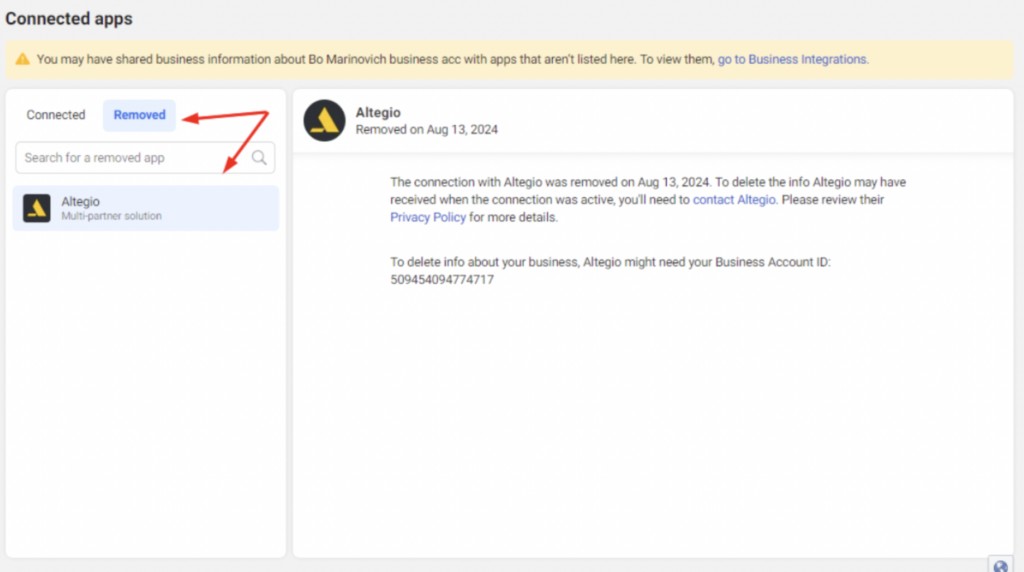The height and width of the screenshot is (572, 1024).
Task: Click the 'To delete info about your business' sentence
Action: click(610, 262)
